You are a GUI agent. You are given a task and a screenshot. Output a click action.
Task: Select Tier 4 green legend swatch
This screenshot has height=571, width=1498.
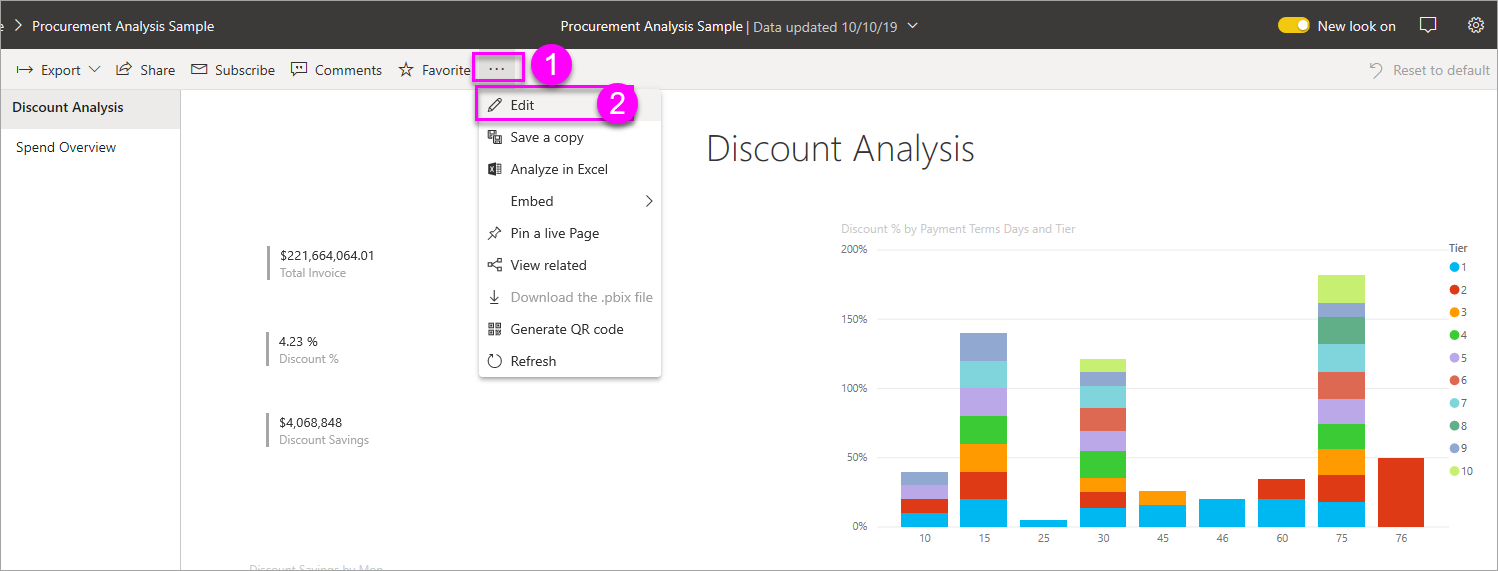click(1454, 335)
